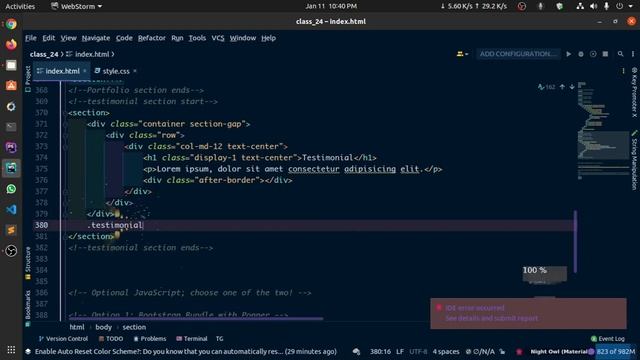Open IDE settings vertical dots in toolbar
The image size is (640, 360).
633,54
